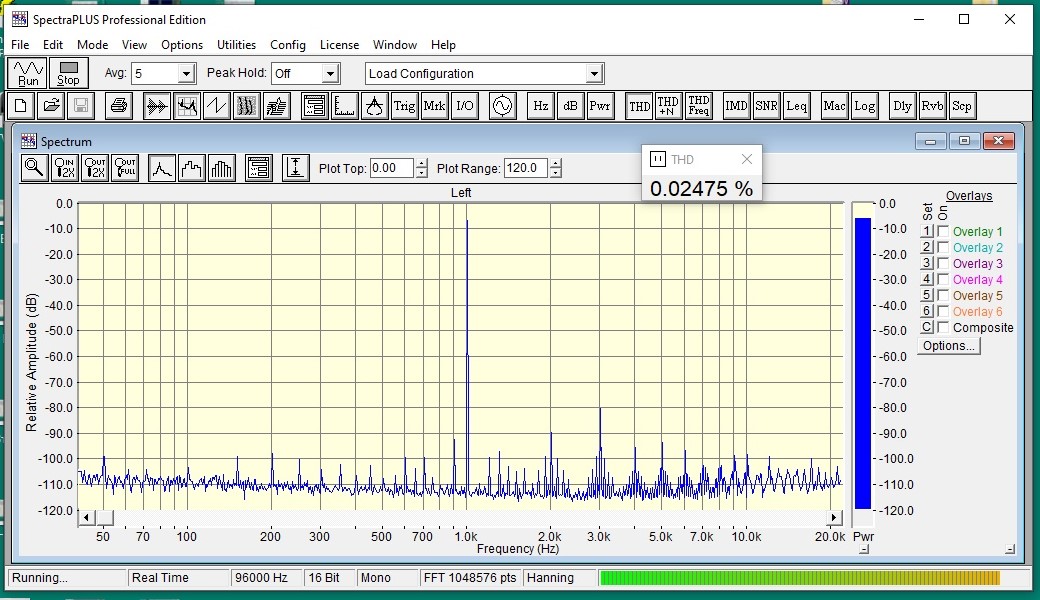Toggle the Spectrum view toolbar icon
The image size is (1040, 600).
(187, 106)
